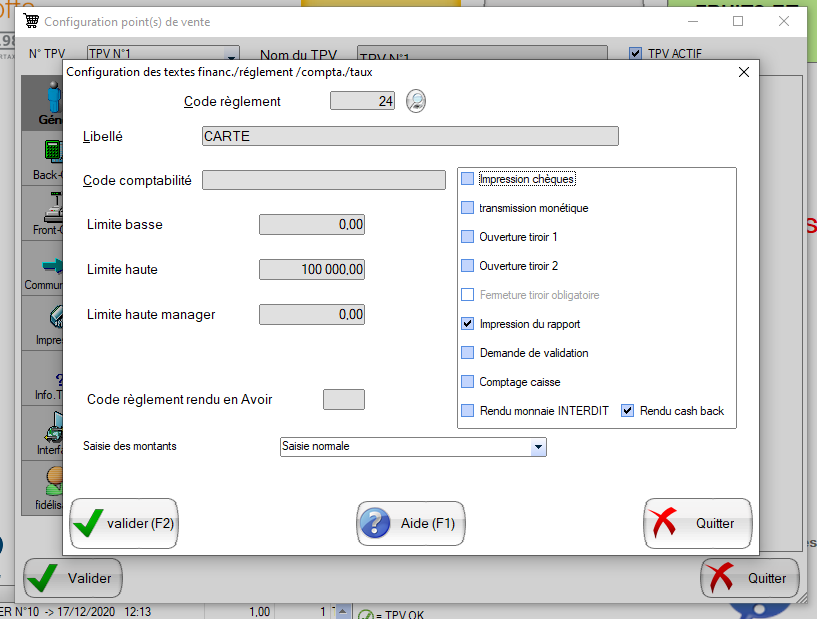Click the blue question mark Aide icon

coord(375,523)
